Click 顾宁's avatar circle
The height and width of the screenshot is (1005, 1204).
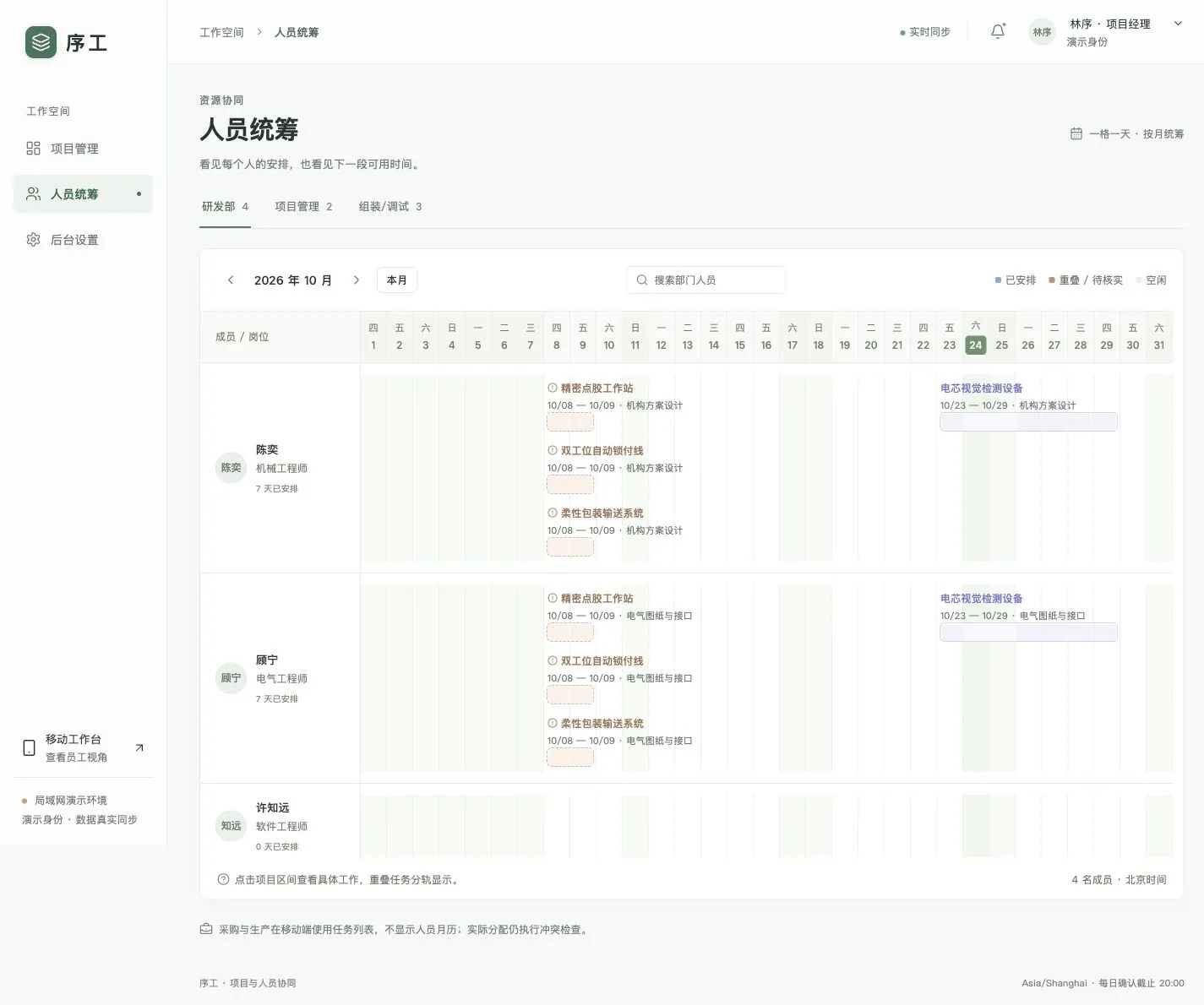click(231, 678)
